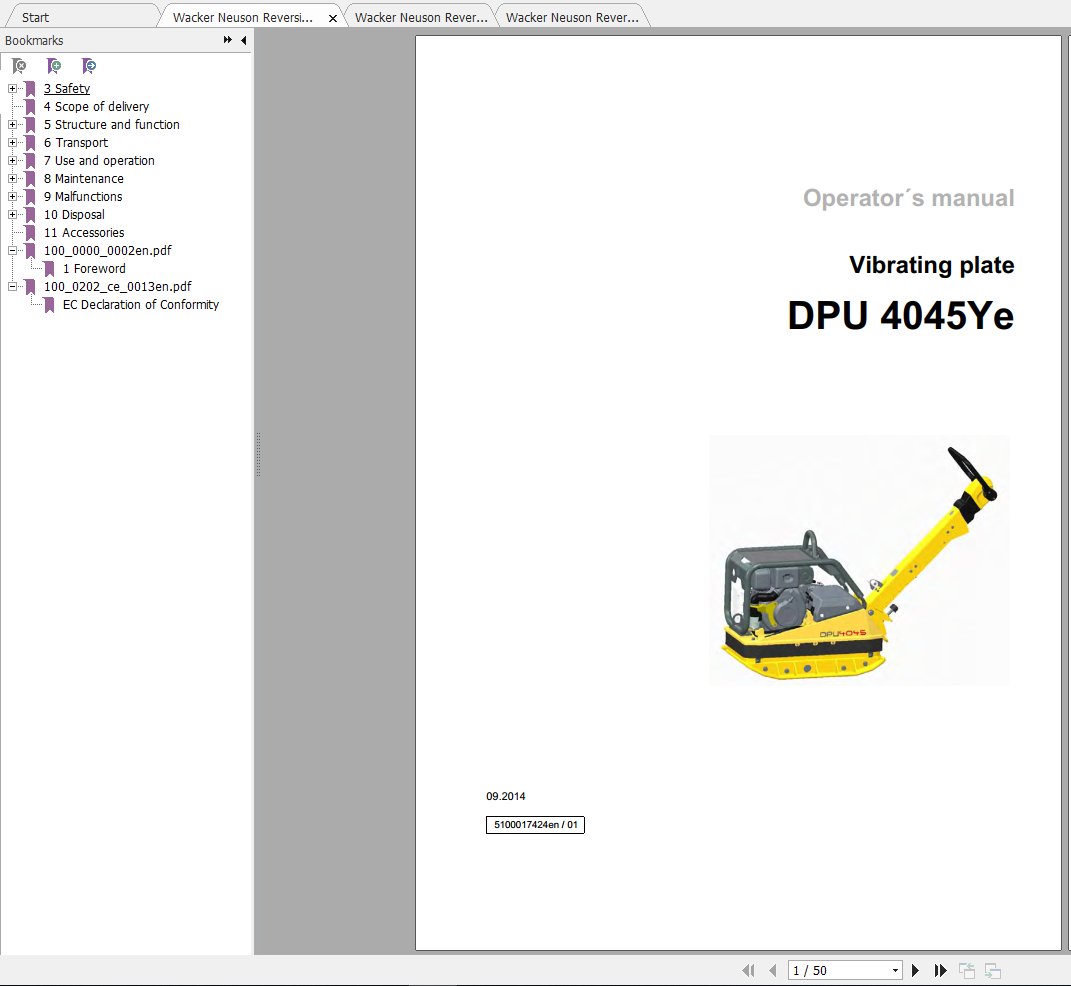This screenshot has height=986, width=1071.
Task: Click the next view navigation icon
Action: pyautogui.click(x=992, y=970)
